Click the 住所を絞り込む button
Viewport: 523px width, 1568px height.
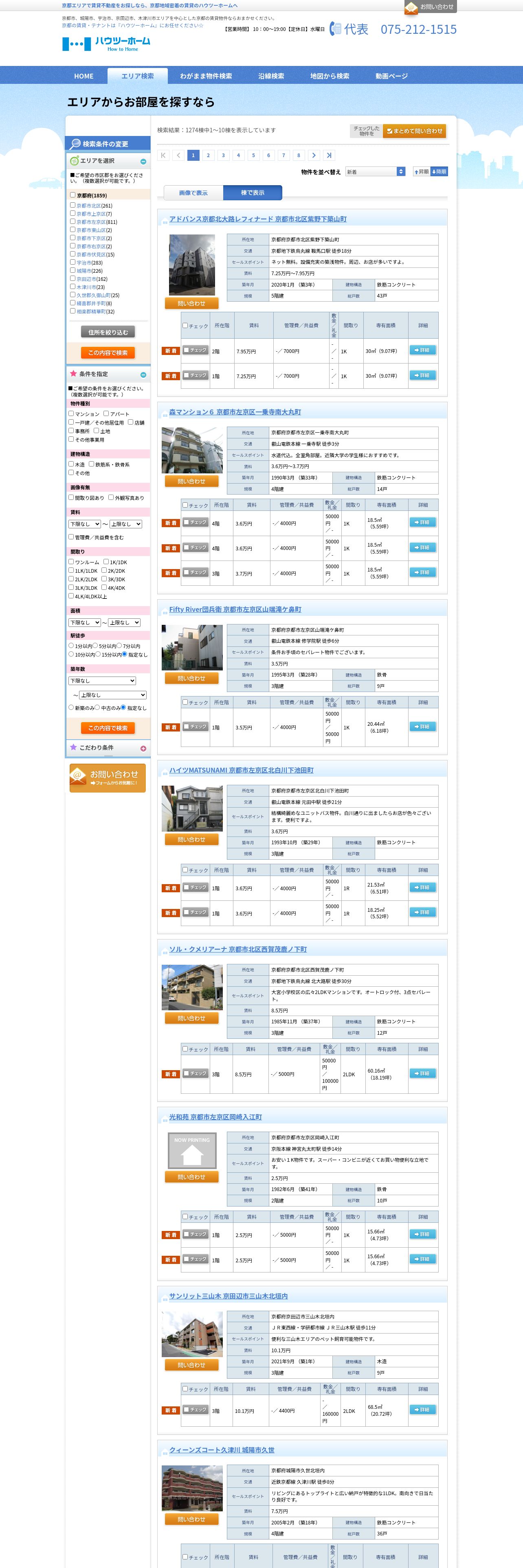click(x=108, y=332)
